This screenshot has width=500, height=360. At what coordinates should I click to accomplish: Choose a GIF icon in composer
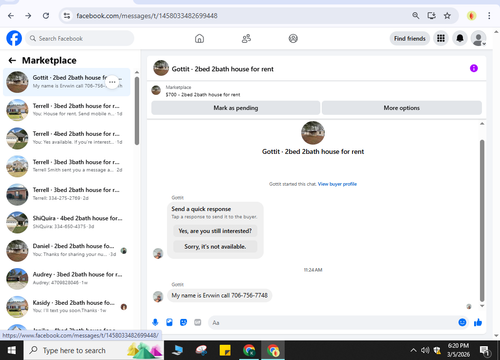tap(198, 322)
